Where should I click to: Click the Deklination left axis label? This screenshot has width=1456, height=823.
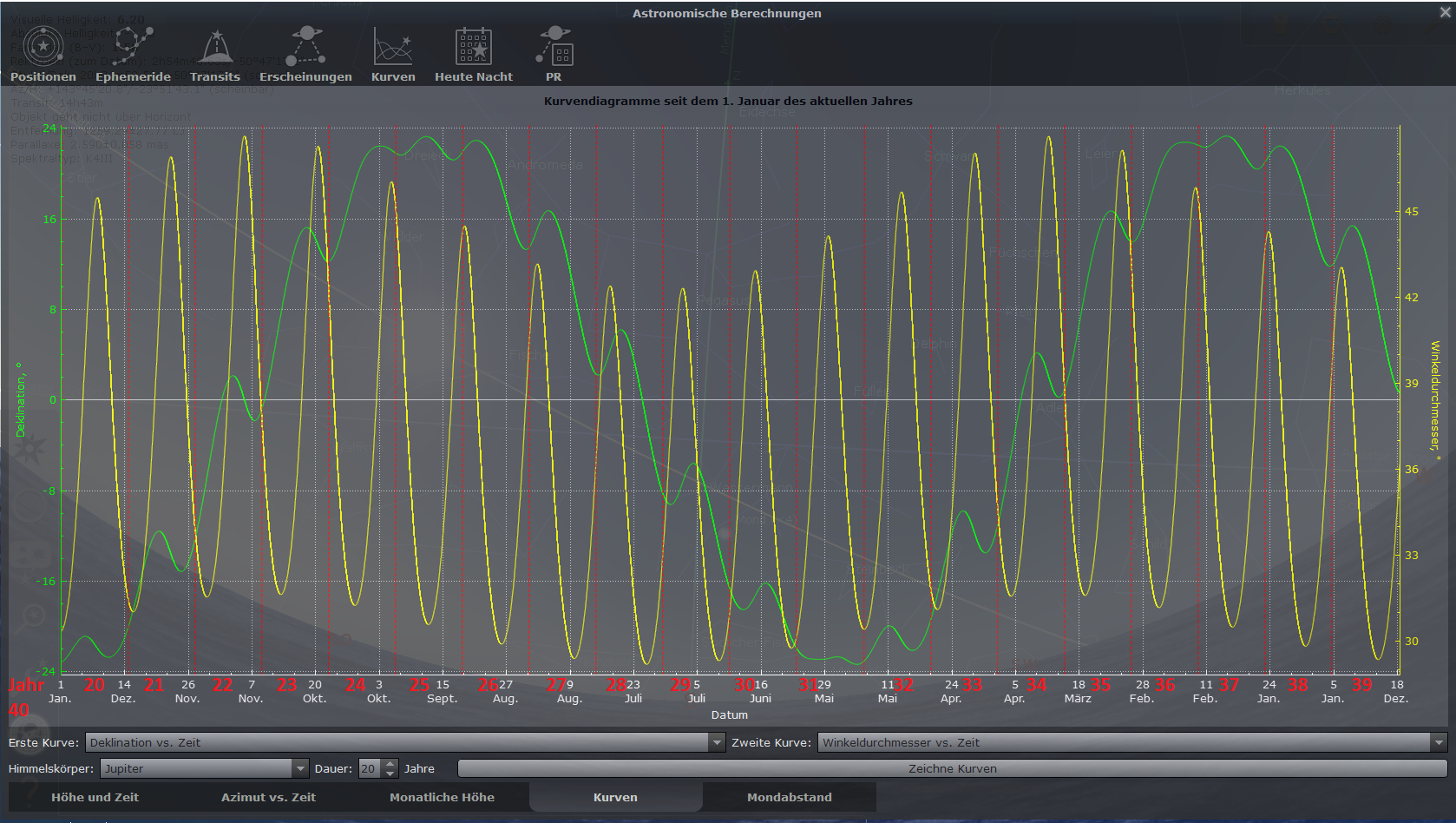click(20, 399)
